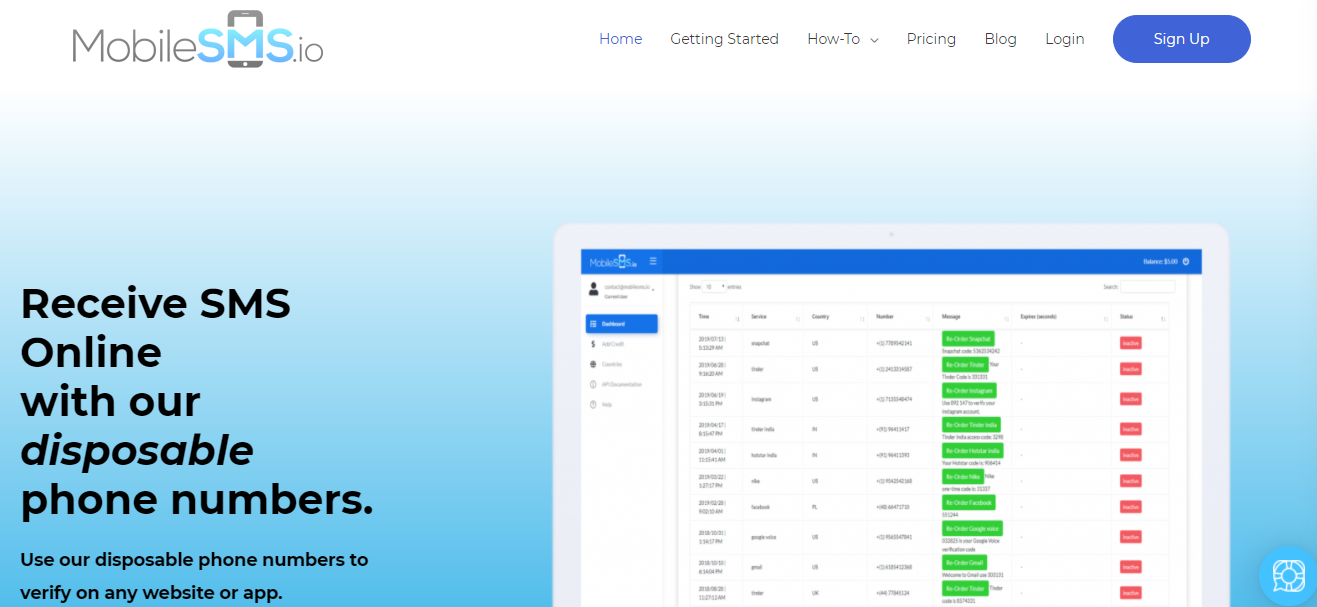The width and height of the screenshot is (1317, 607).
Task: Click Re-Order Hotstar India button in preview
Action: (973, 450)
